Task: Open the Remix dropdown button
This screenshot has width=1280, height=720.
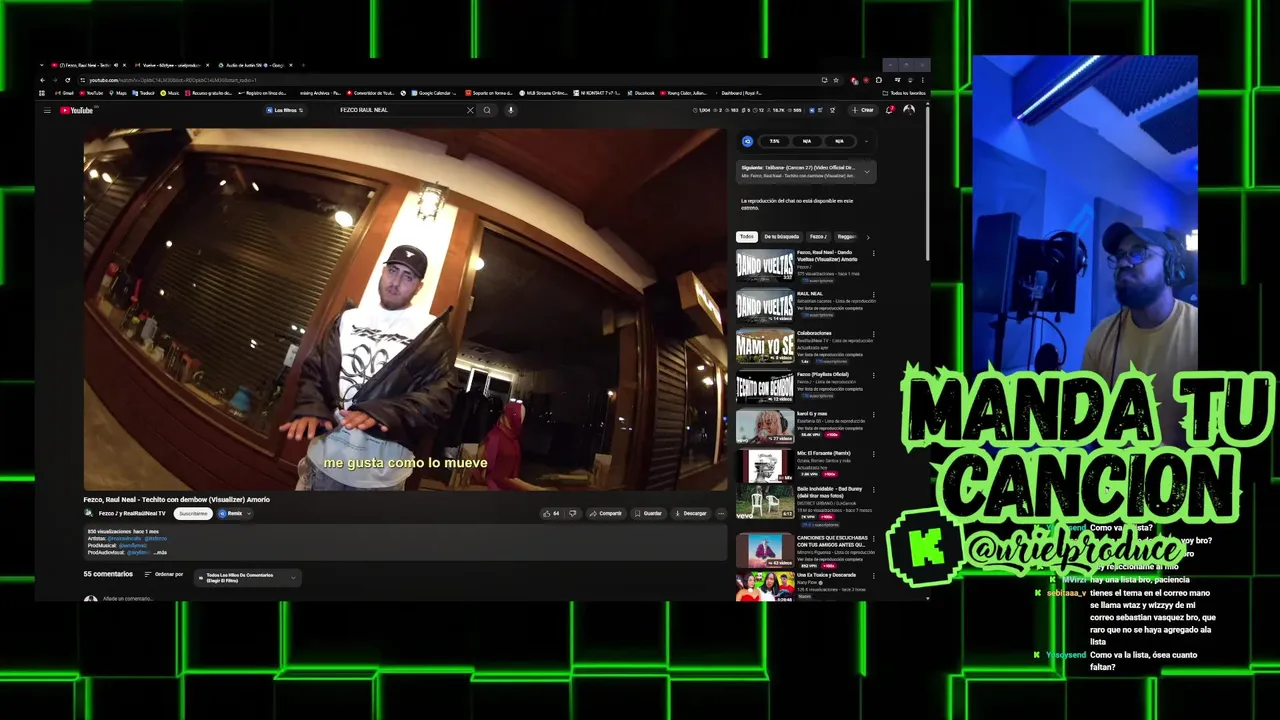Action: pyautogui.click(x=234, y=513)
